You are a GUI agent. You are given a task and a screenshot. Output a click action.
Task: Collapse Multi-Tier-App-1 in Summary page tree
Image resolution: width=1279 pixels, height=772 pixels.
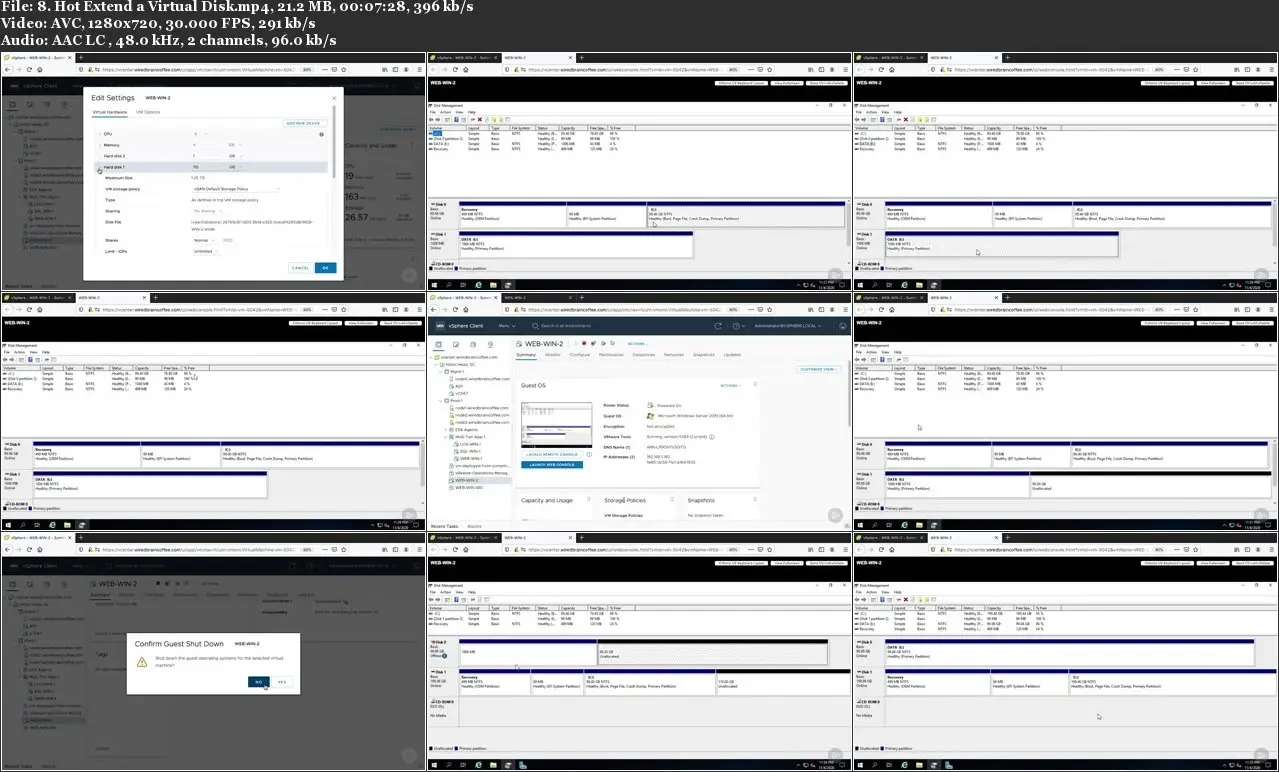click(445, 437)
